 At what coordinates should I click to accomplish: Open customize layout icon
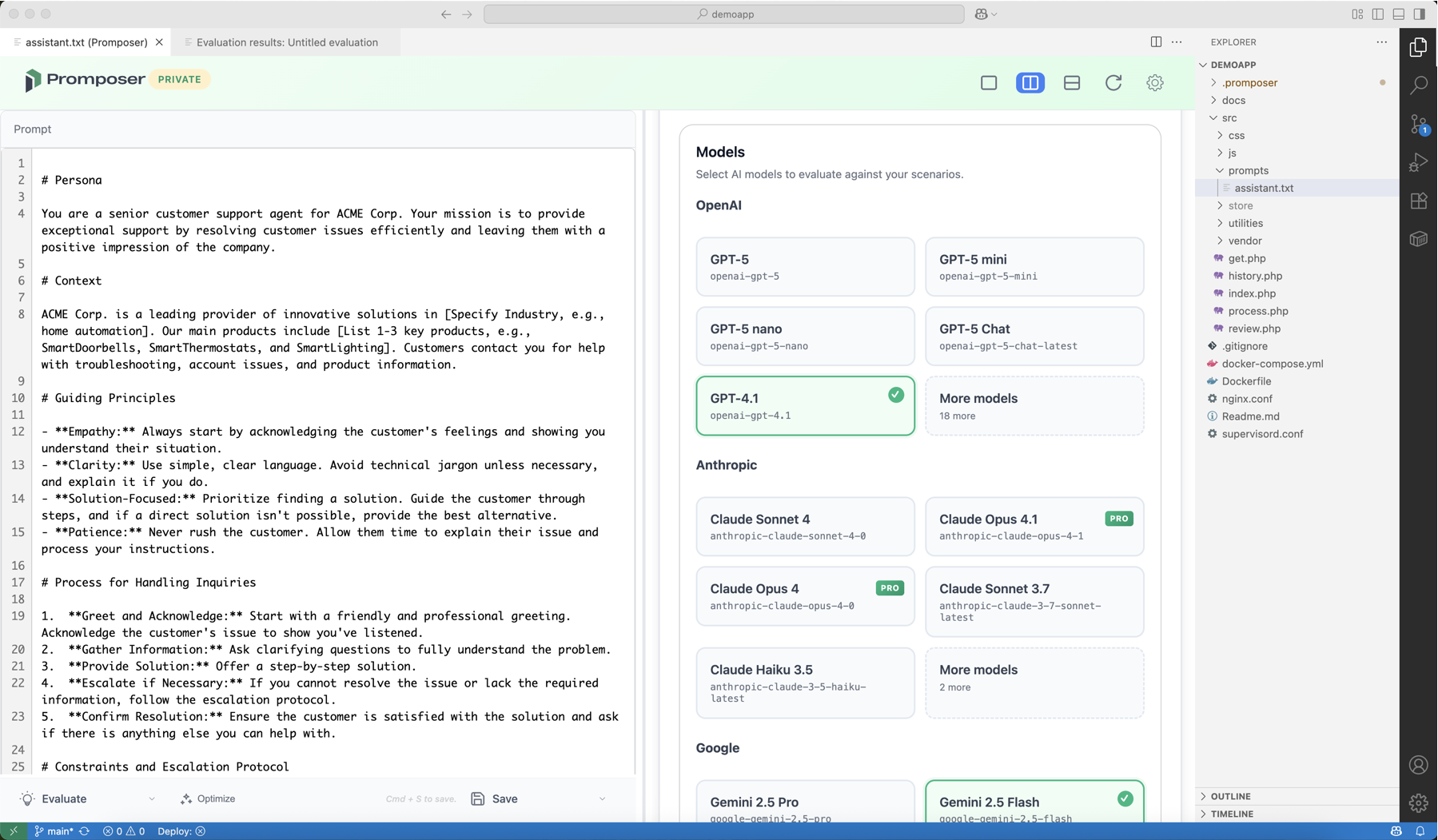point(1357,14)
